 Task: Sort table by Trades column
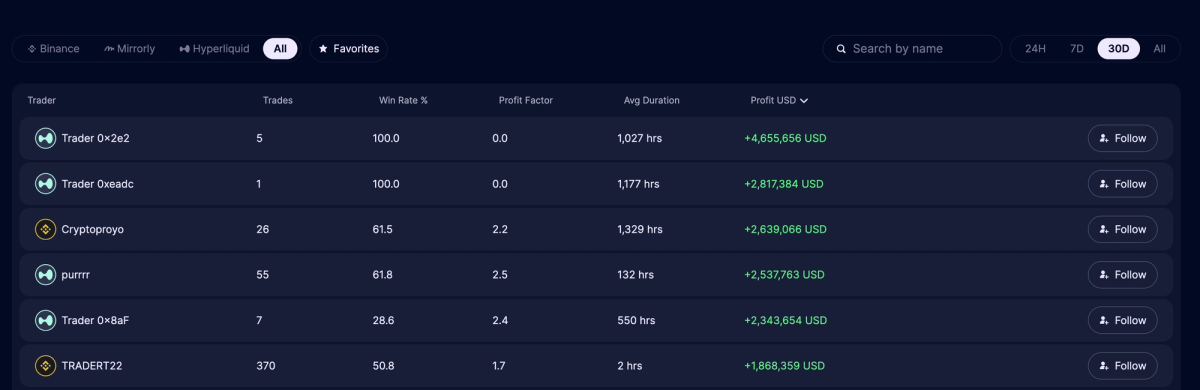click(x=277, y=100)
